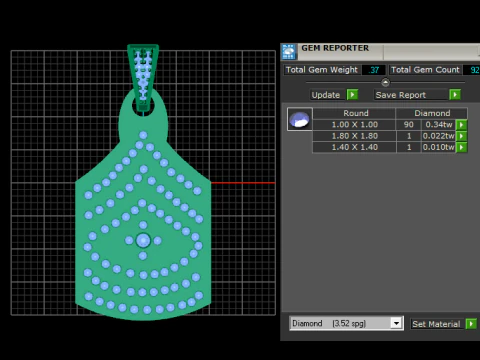Select the round gem thumbnail
480x360 pixels.
click(x=300, y=119)
